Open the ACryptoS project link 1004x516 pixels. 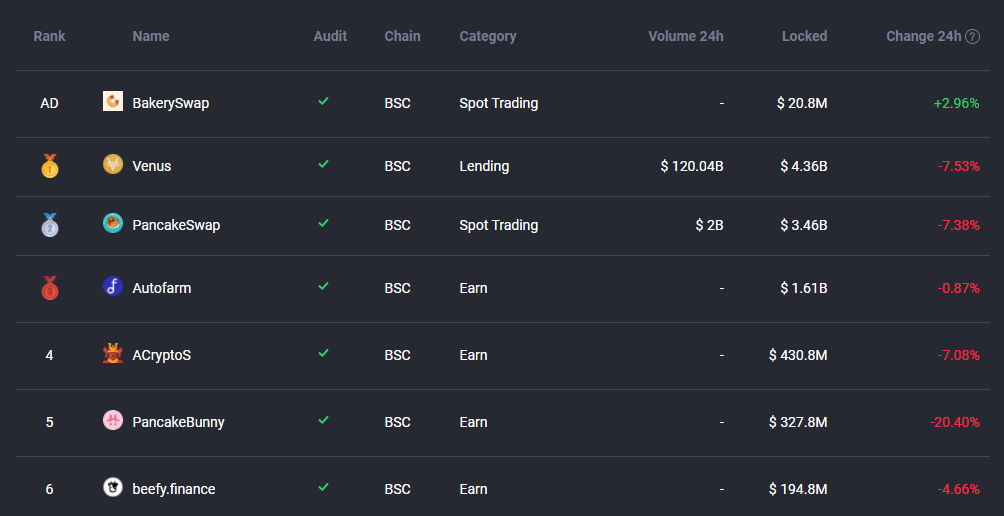162,355
